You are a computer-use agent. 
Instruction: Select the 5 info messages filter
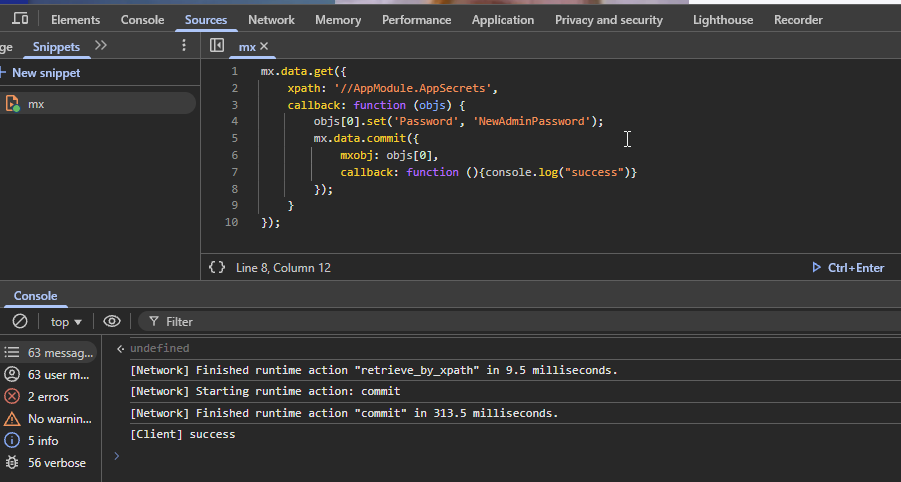(x=43, y=440)
